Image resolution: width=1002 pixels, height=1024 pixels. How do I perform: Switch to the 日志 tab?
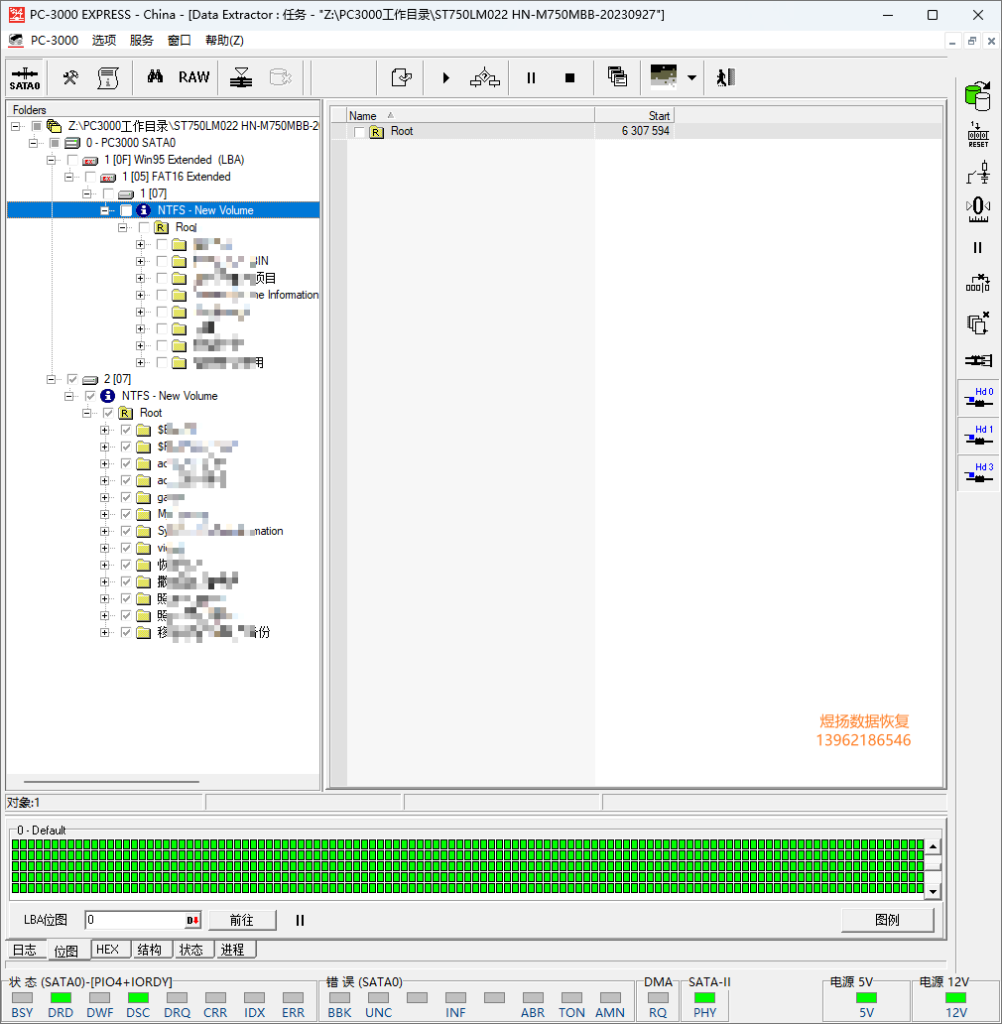25,950
